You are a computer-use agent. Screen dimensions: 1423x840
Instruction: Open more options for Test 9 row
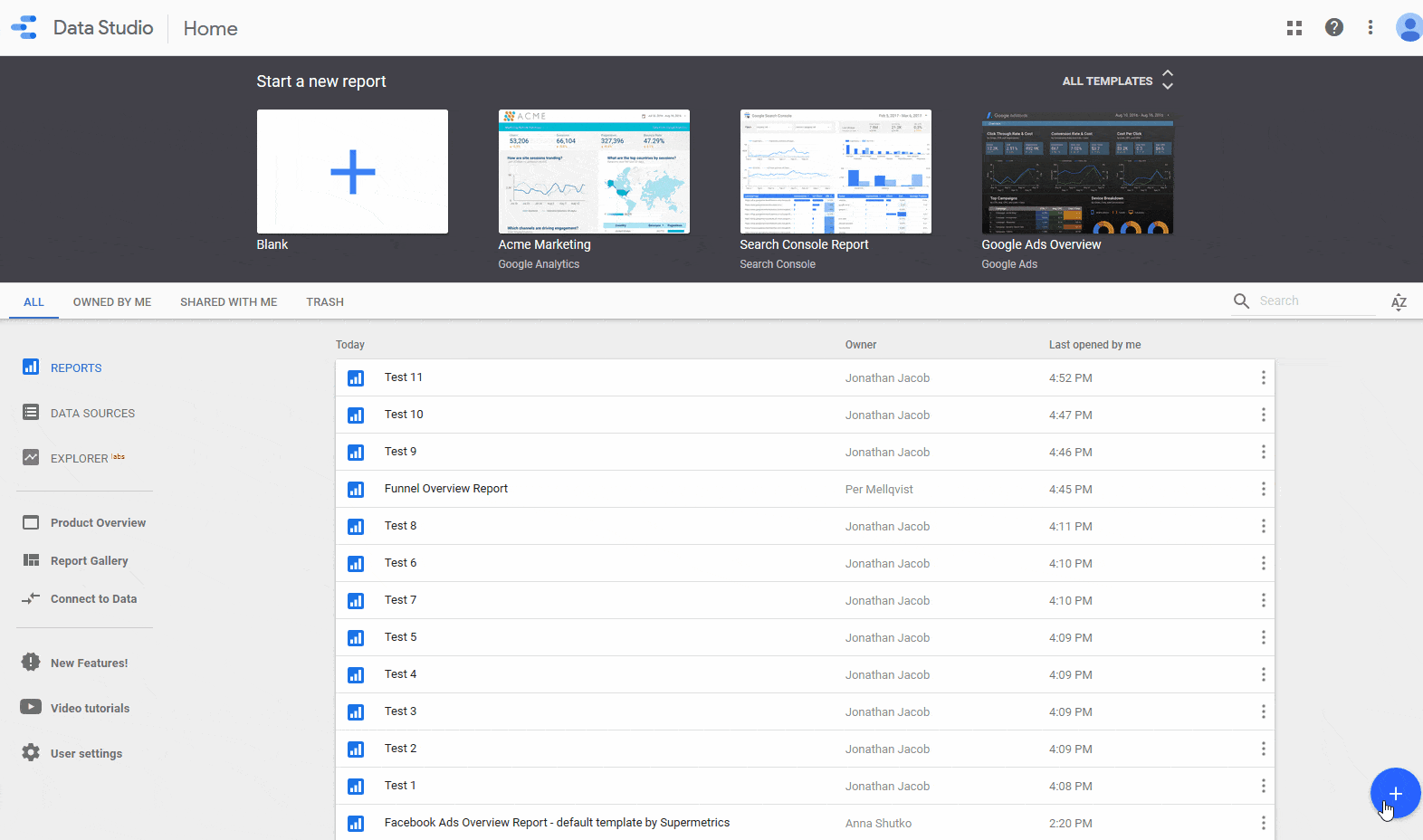click(1263, 452)
